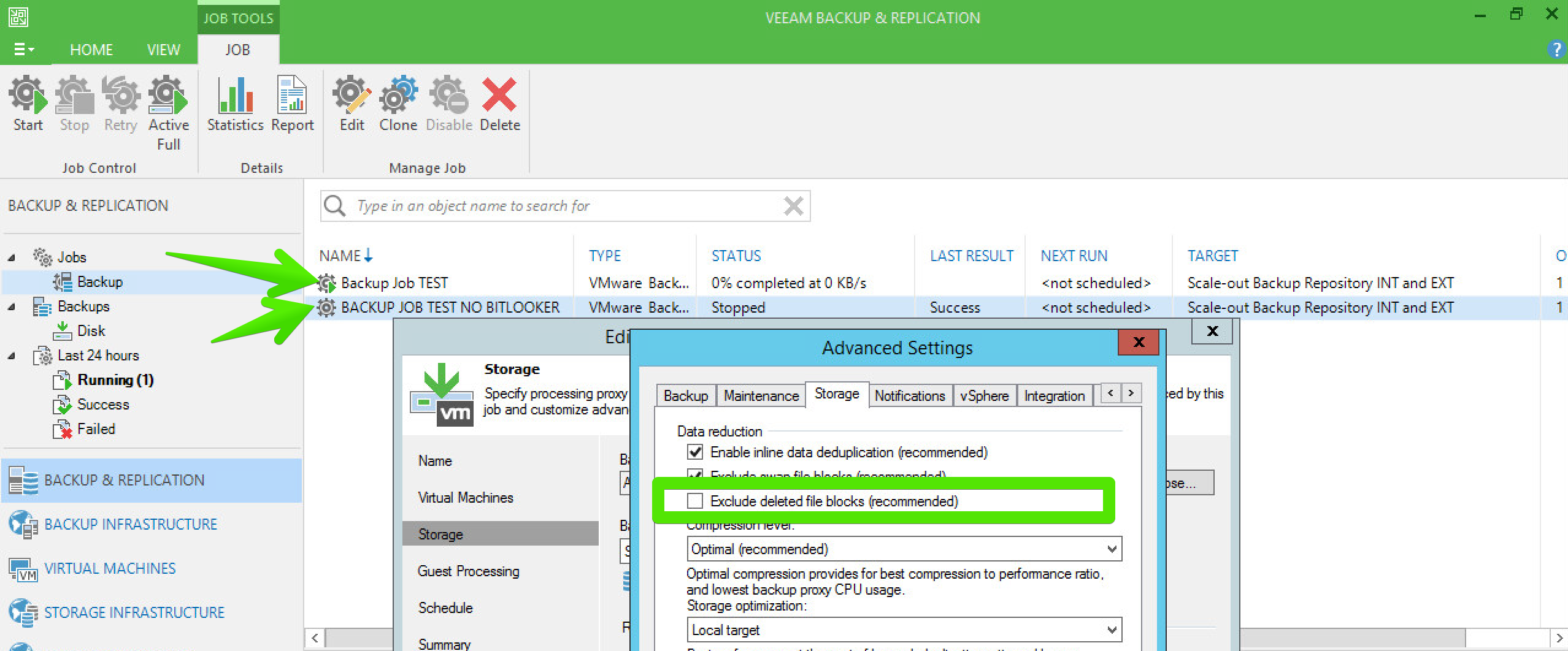Switch to the Maintenance tab
1568x651 pixels.
[761, 396]
